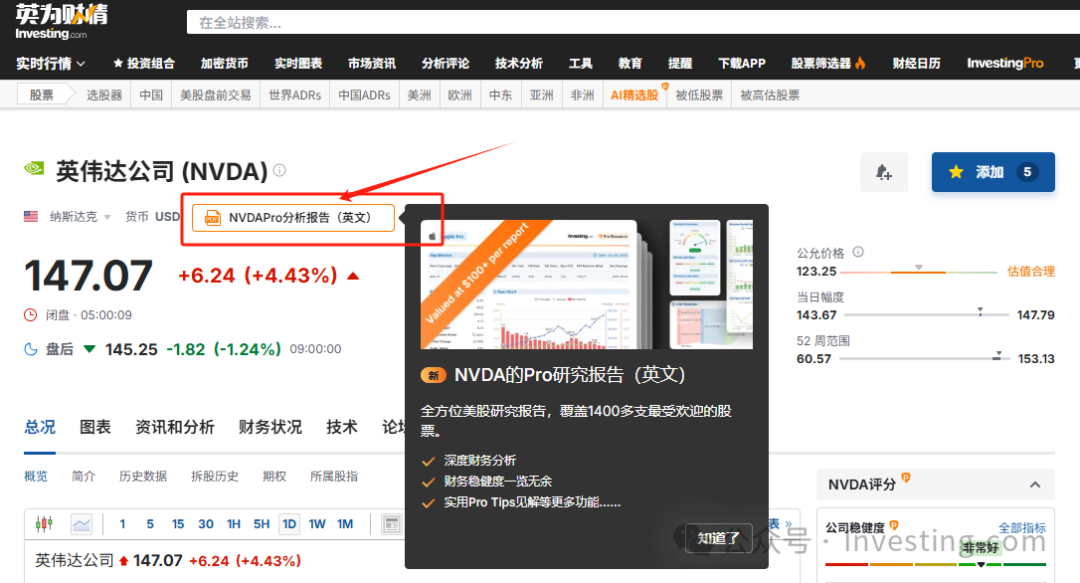Set chart interval to 5H
This screenshot has height=583, width=1080.
click(262, 524)
